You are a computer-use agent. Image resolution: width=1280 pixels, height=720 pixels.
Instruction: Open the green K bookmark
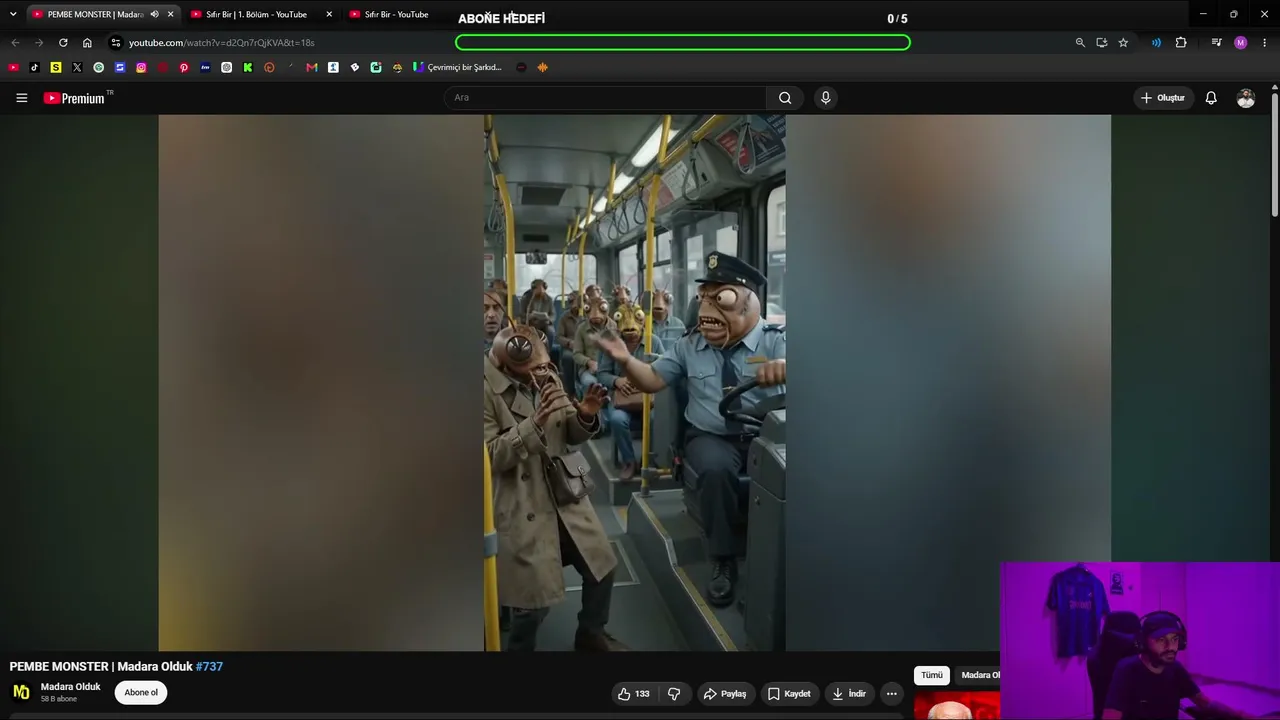click(248, 67)
